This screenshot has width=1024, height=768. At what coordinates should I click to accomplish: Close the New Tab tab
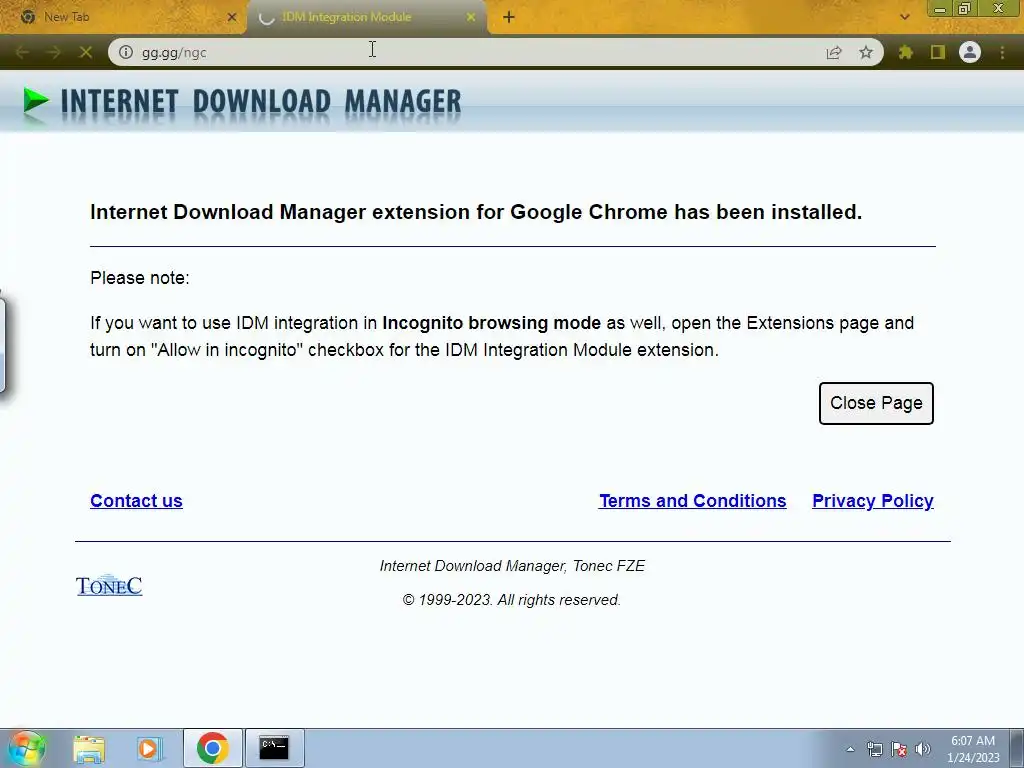232,18
